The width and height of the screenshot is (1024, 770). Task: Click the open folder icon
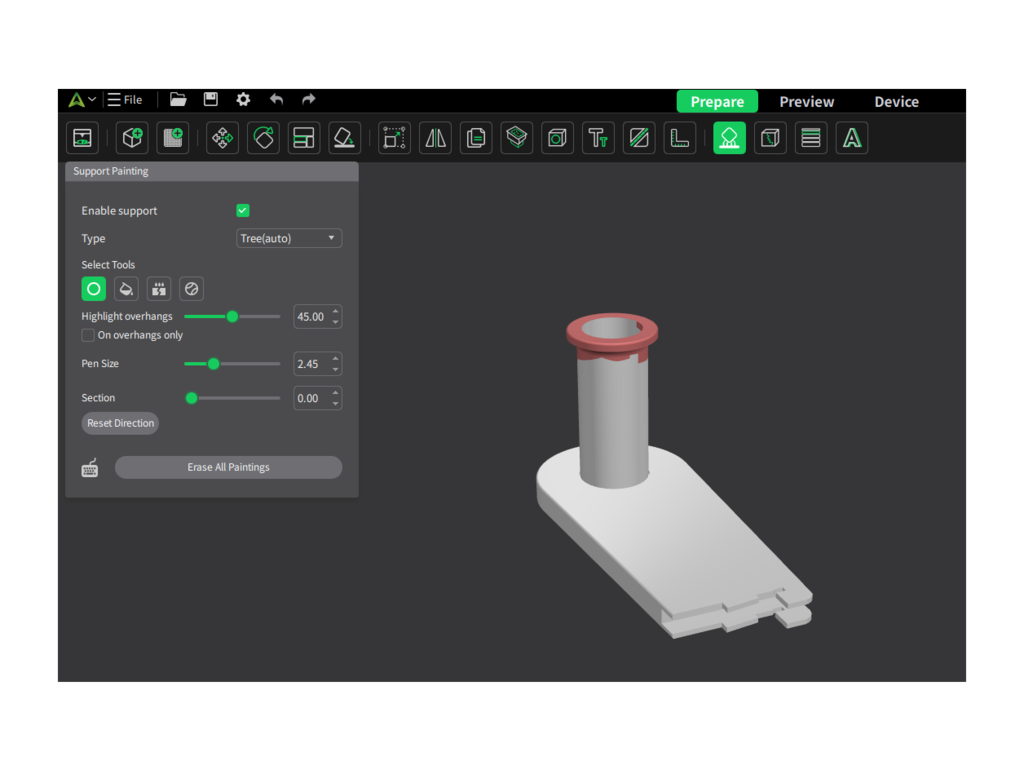pyautogui.click(x=178, y=99)
